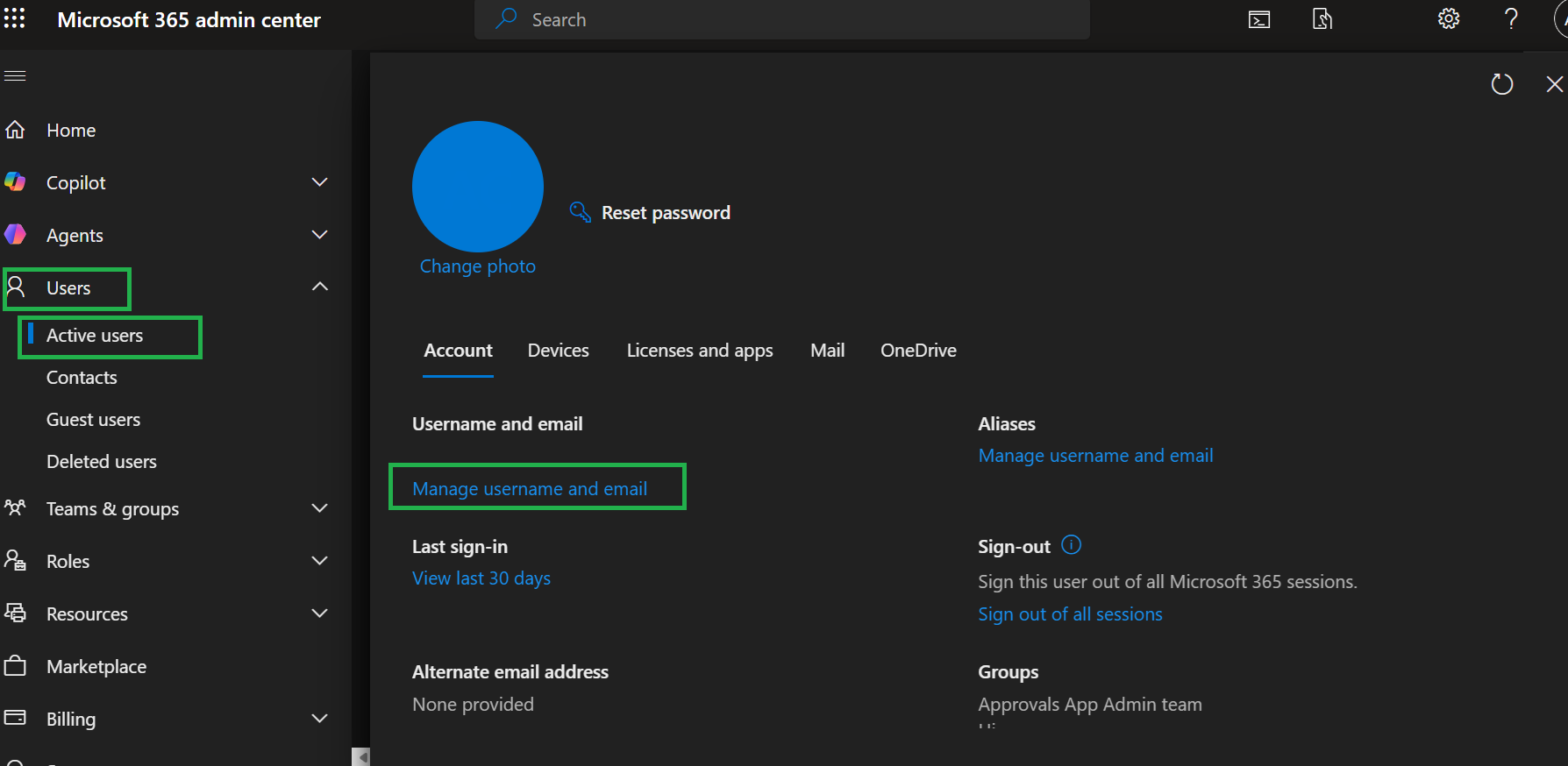The image size is (1568, 766).
Task: Click the Billing card icon
Action: (15, 718)
